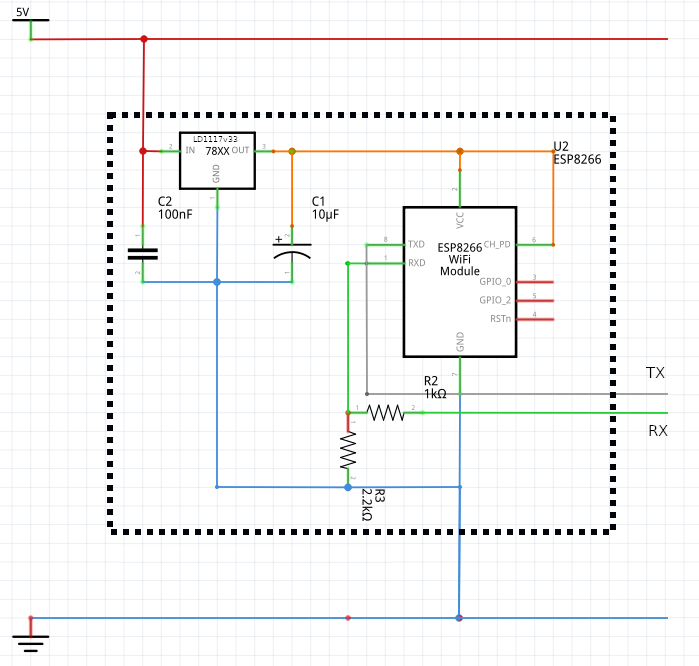Click the U2 ESP8266 part label

coord(577,152)
